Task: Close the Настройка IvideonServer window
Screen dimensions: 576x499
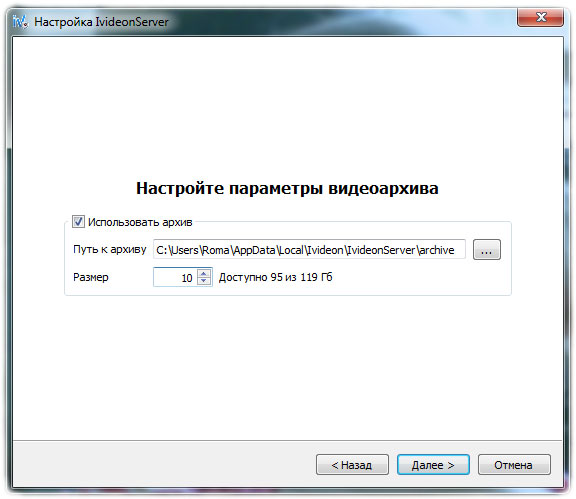Action: pos(540,17)
